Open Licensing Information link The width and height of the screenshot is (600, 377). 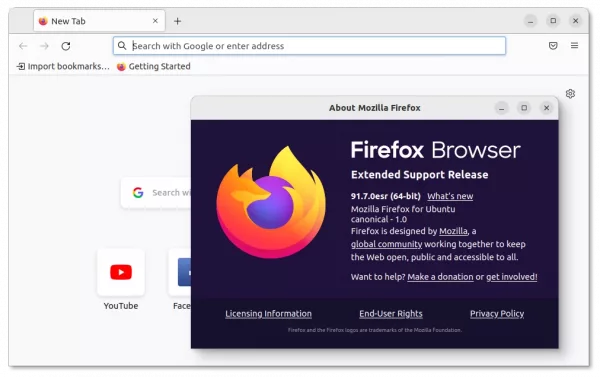pyautogui.click(x=268, y=314)
